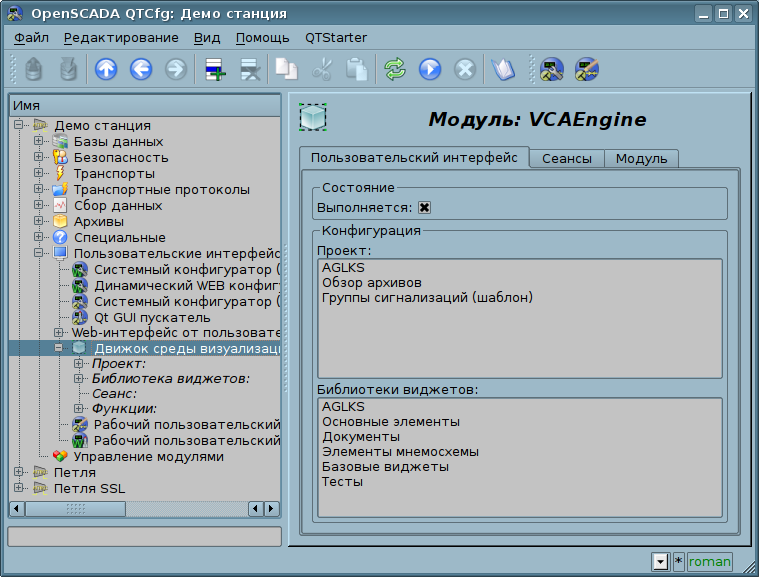Click the Безопасность keys icon in tree
This screenshot has width=759, height=577.
(x=60, y=157)
